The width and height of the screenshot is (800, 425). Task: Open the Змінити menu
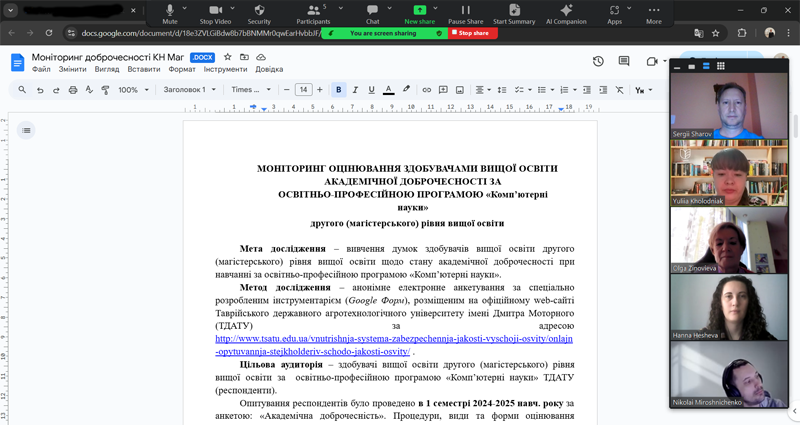pos(72,69)
